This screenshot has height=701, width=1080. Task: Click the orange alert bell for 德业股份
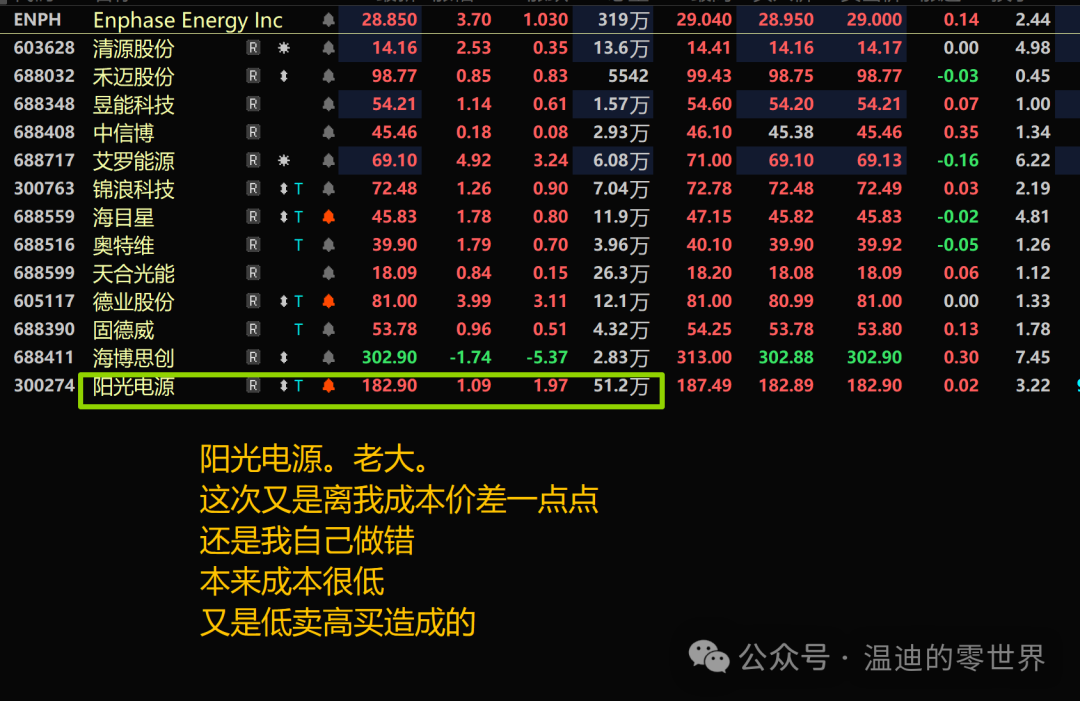pos(329,301)
